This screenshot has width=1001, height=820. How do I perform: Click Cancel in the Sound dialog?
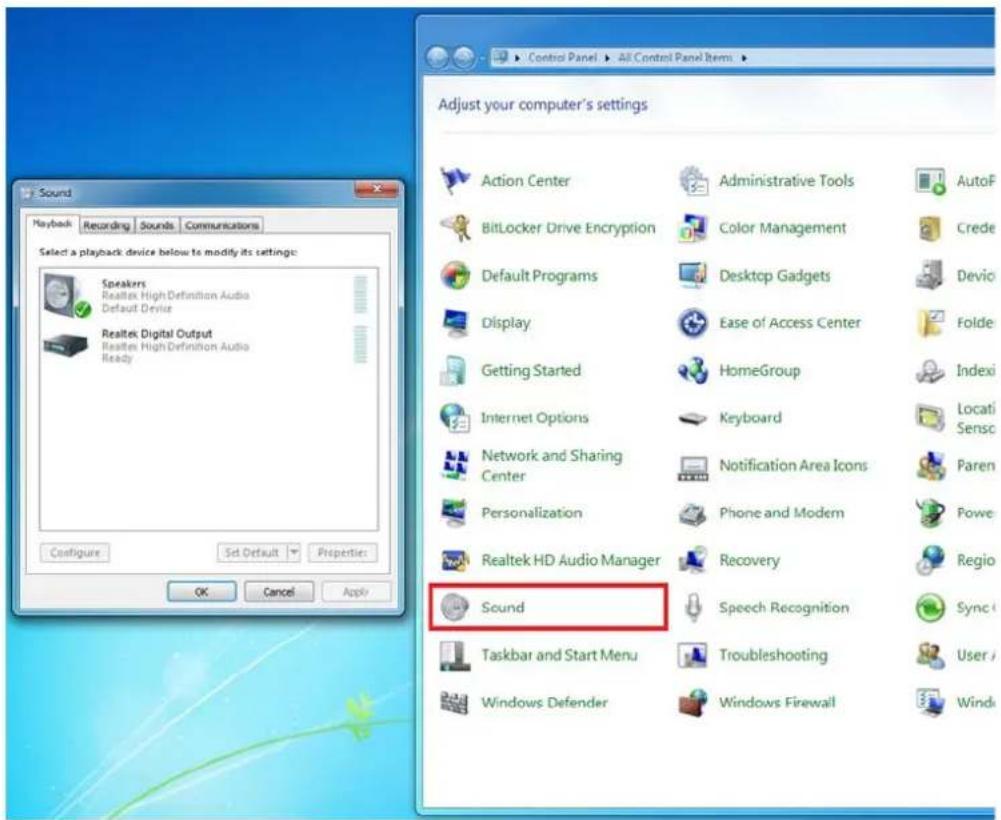tap(279, 592)
